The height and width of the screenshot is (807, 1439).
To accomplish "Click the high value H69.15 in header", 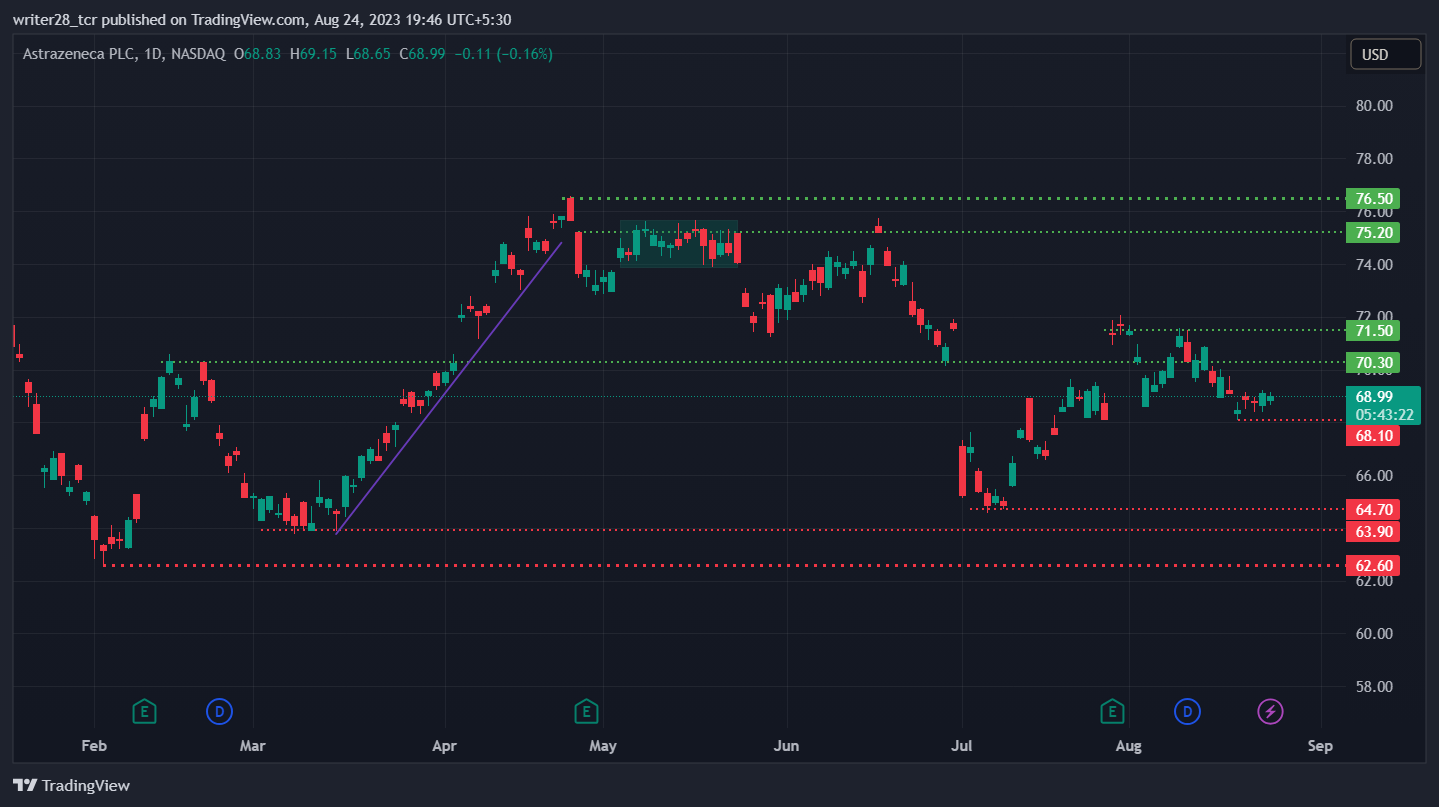I will pos(314,54).
